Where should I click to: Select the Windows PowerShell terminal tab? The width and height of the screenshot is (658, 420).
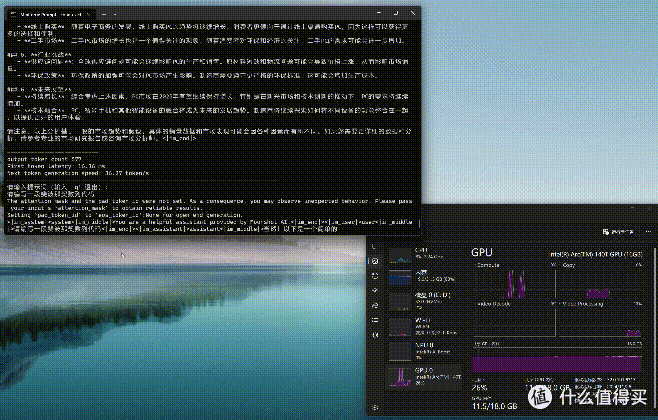pyautogui.click(x=50, y=14)
